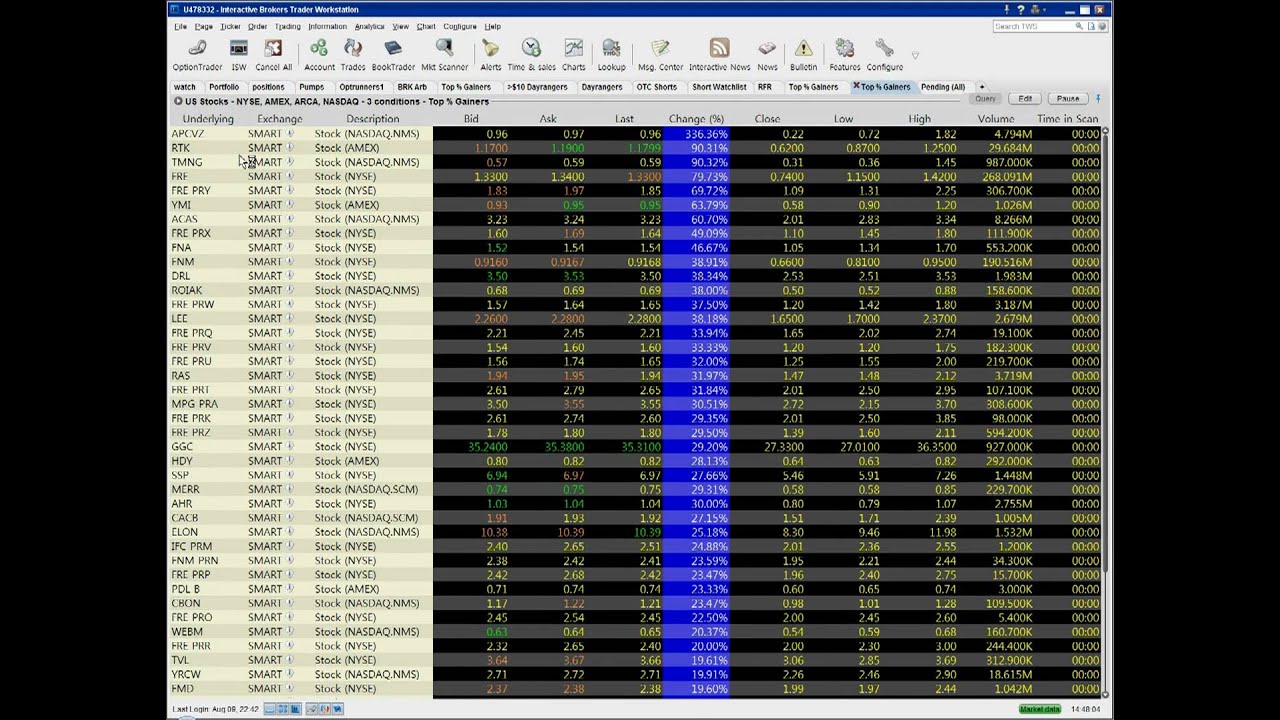Switch to the OTC Shorts tab
The width and height of the screenshot is (1280, 720).
657,87
